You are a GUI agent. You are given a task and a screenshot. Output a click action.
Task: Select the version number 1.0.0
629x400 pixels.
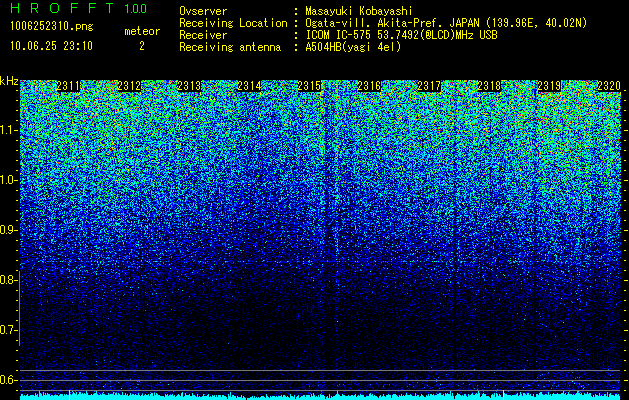[x=135, y=9]
